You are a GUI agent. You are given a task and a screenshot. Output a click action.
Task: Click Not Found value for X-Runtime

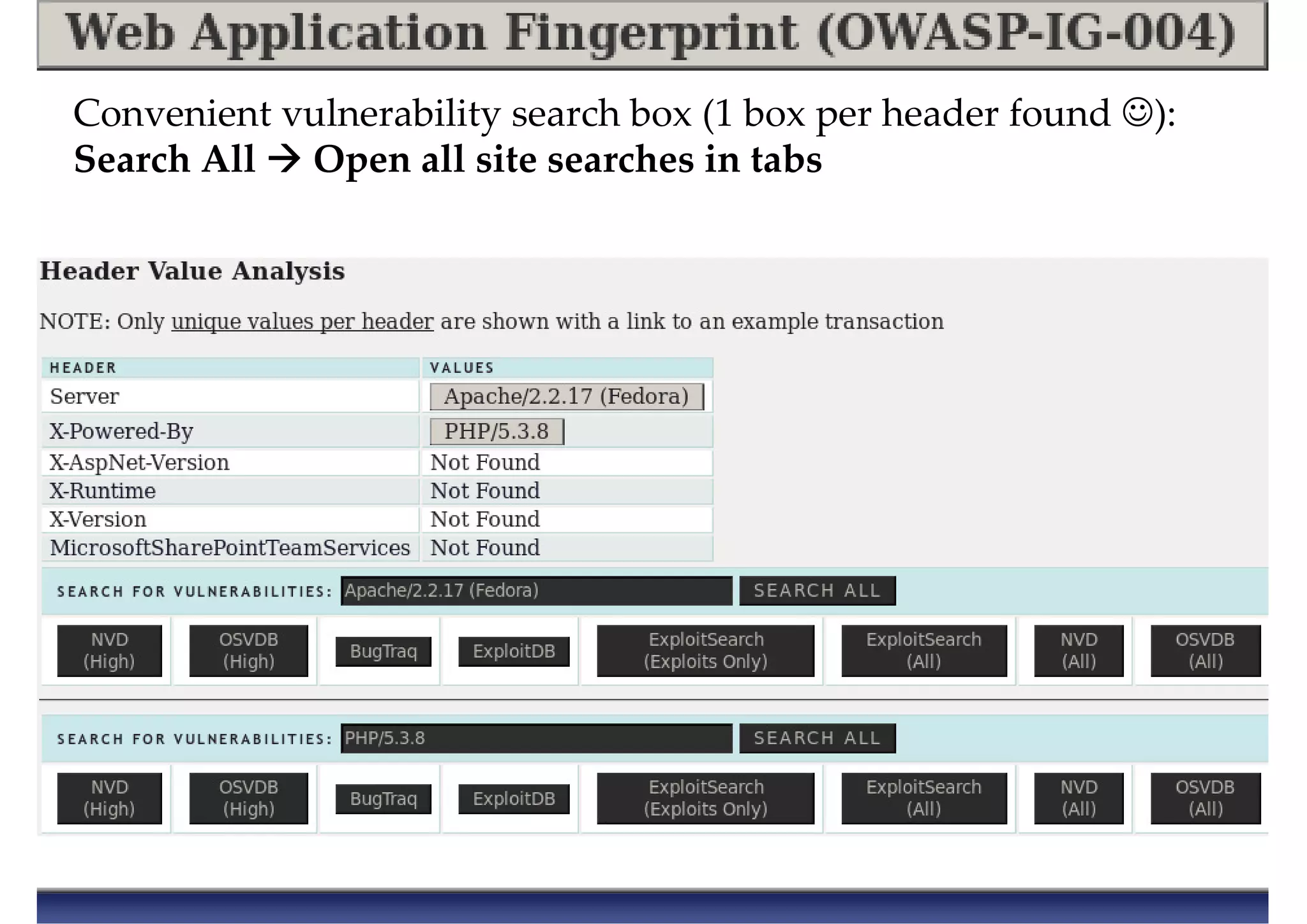[x=567, y=491]
